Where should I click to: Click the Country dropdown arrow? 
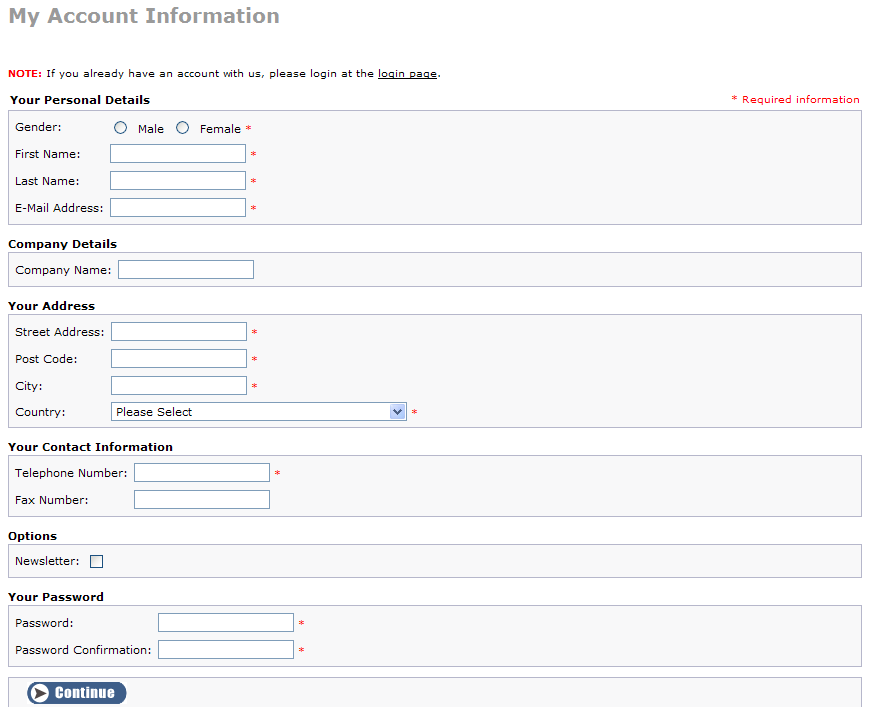click(397, 412)
